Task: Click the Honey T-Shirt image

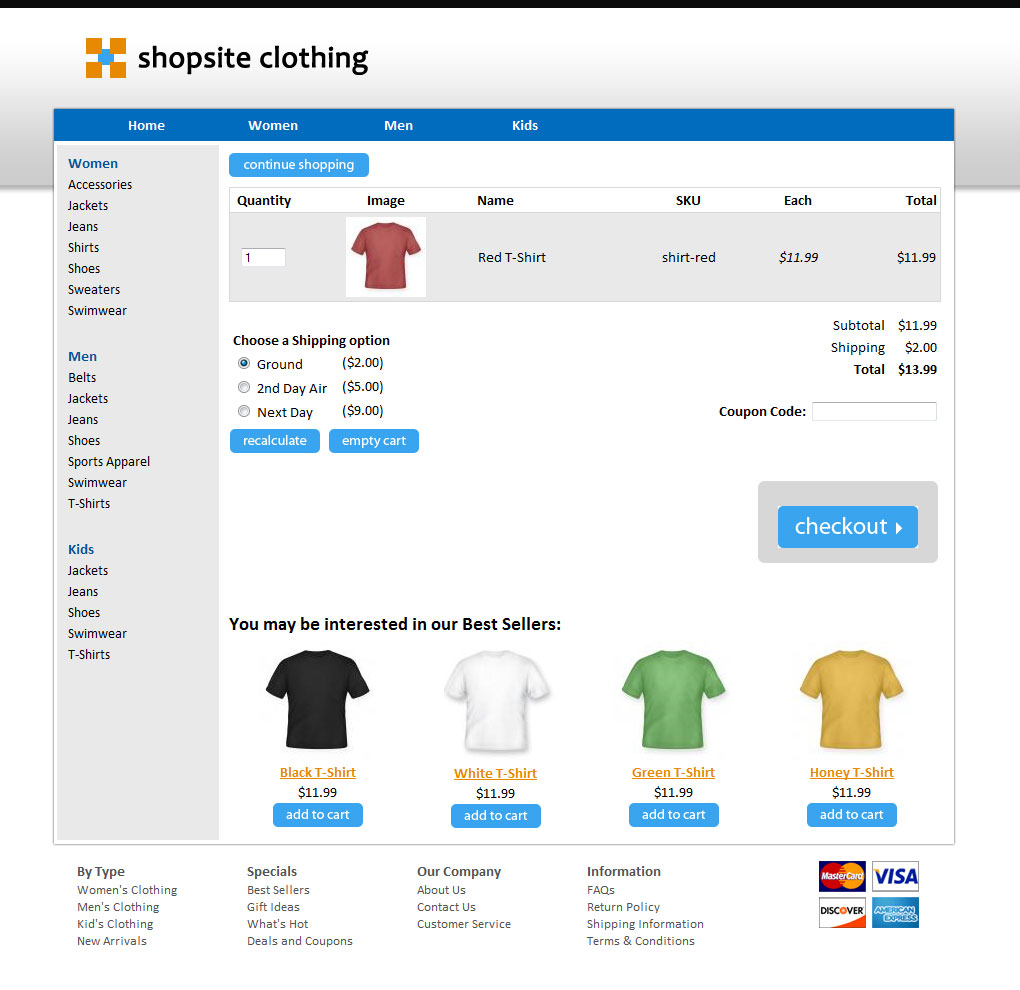Action: pos(851,701)
